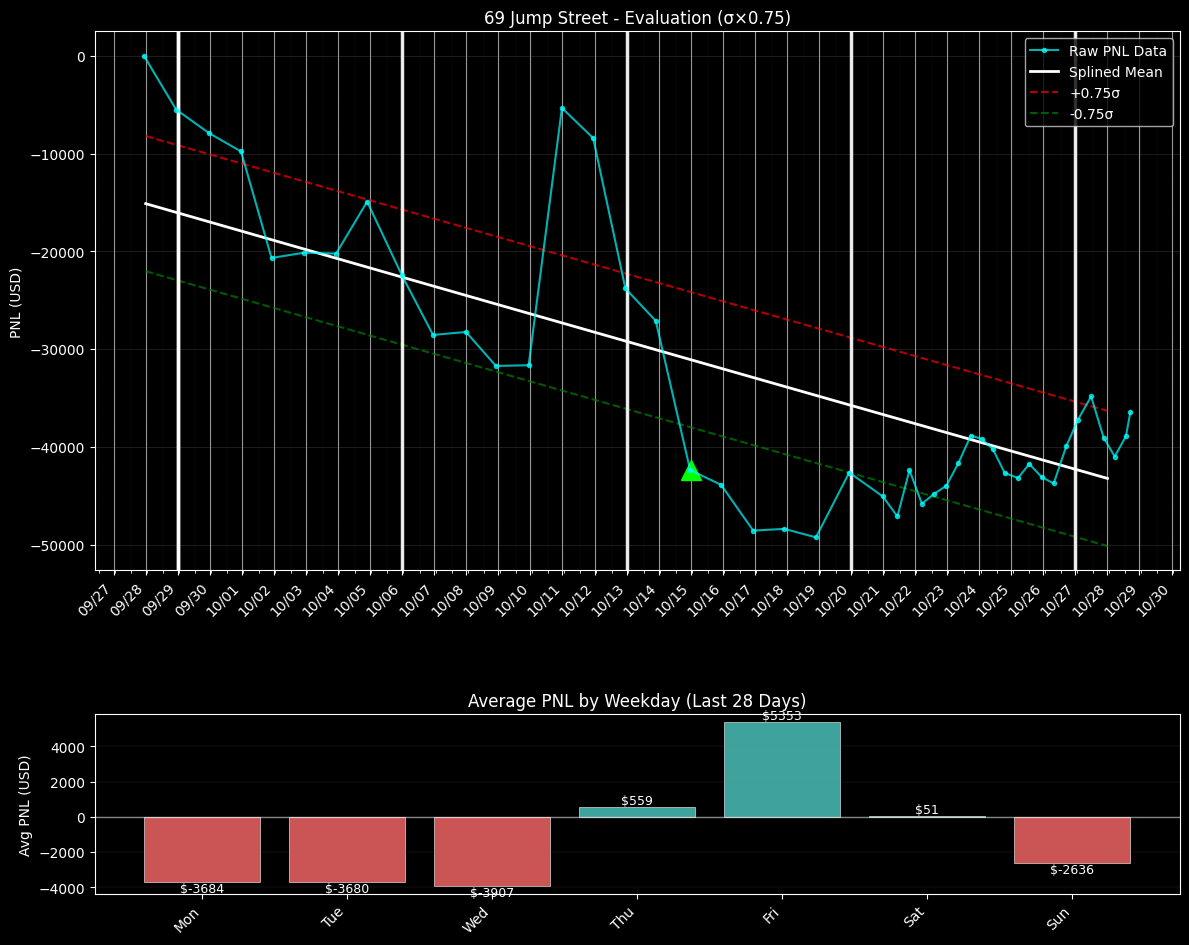1189x945 pixels.
Task: Click the Splined Mean legend label
Action: [x=1115, y=72]
